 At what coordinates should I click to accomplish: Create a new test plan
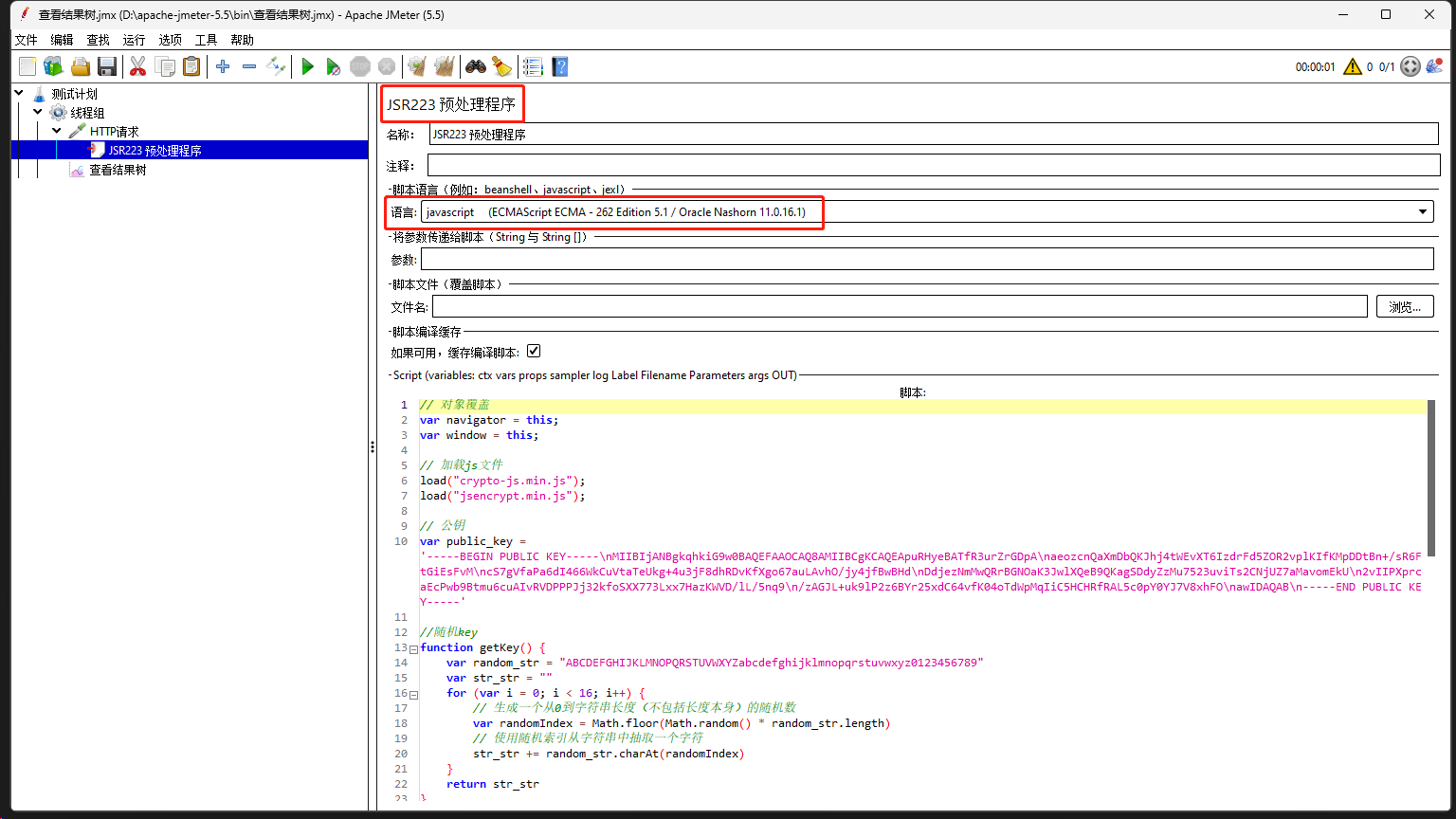(27, 66)
